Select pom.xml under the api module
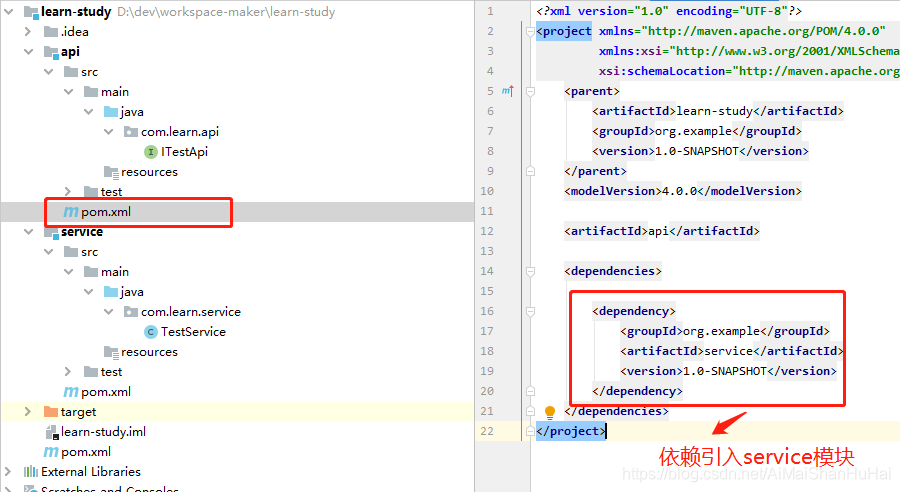900x492 pixels. click(106, 212)
